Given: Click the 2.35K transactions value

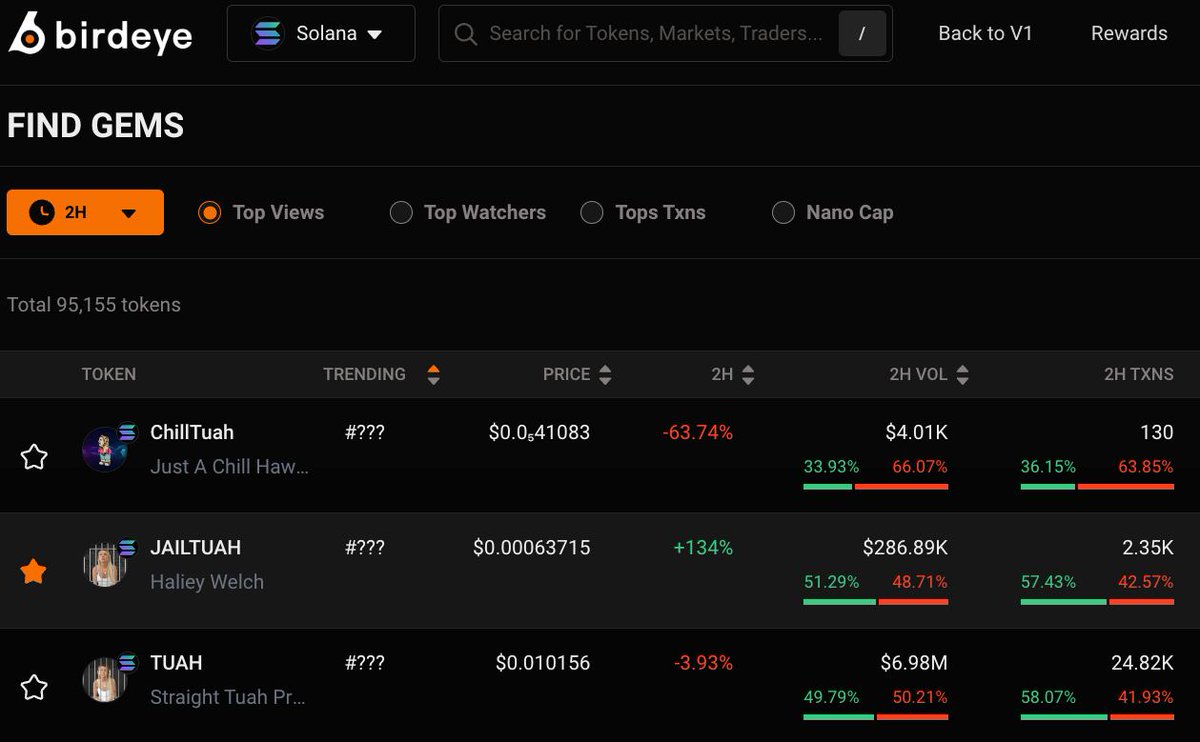Looking at the screenshot, I should tap(1148, 548).
